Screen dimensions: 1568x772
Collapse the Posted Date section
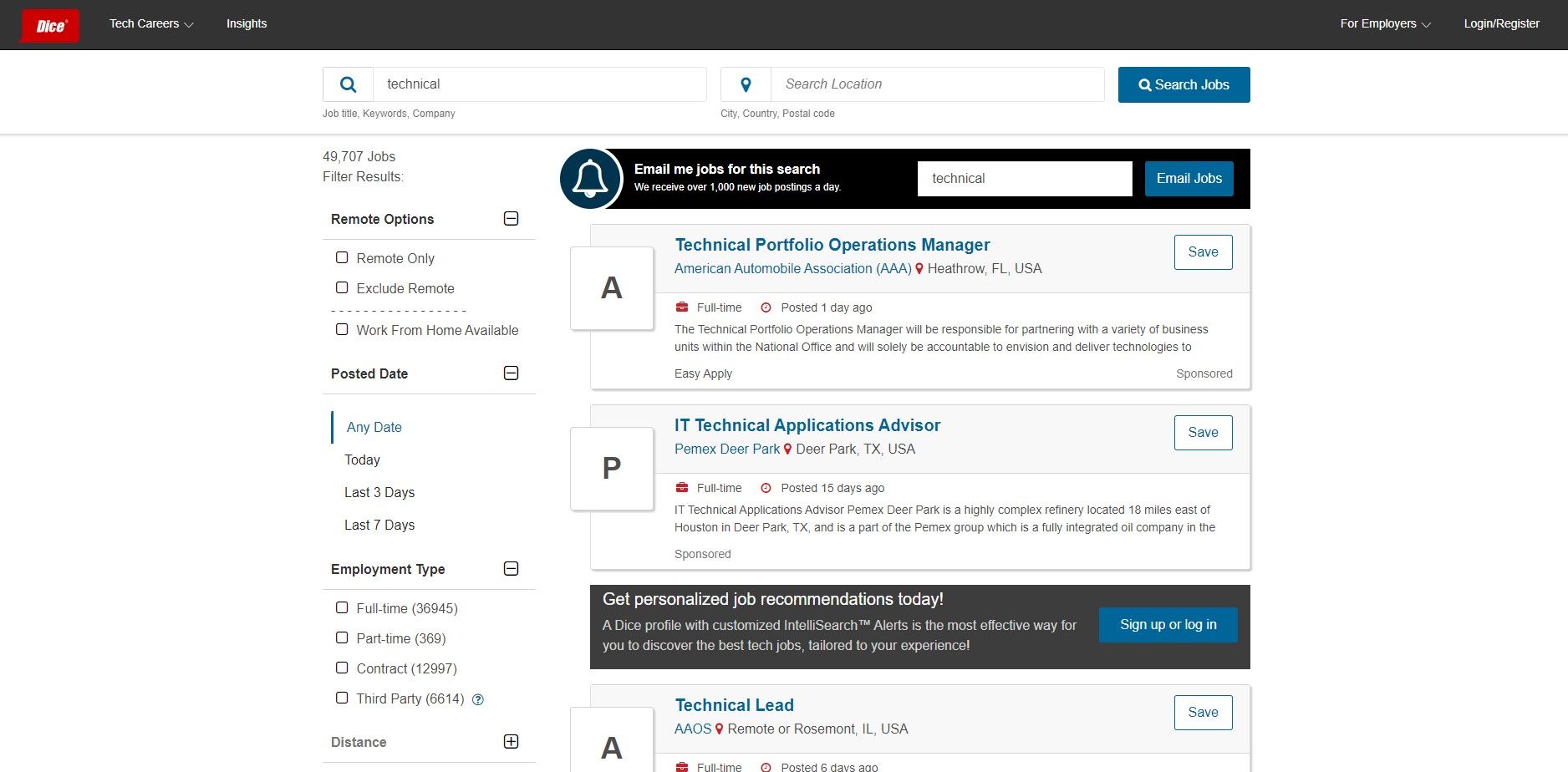pos(512,373)
